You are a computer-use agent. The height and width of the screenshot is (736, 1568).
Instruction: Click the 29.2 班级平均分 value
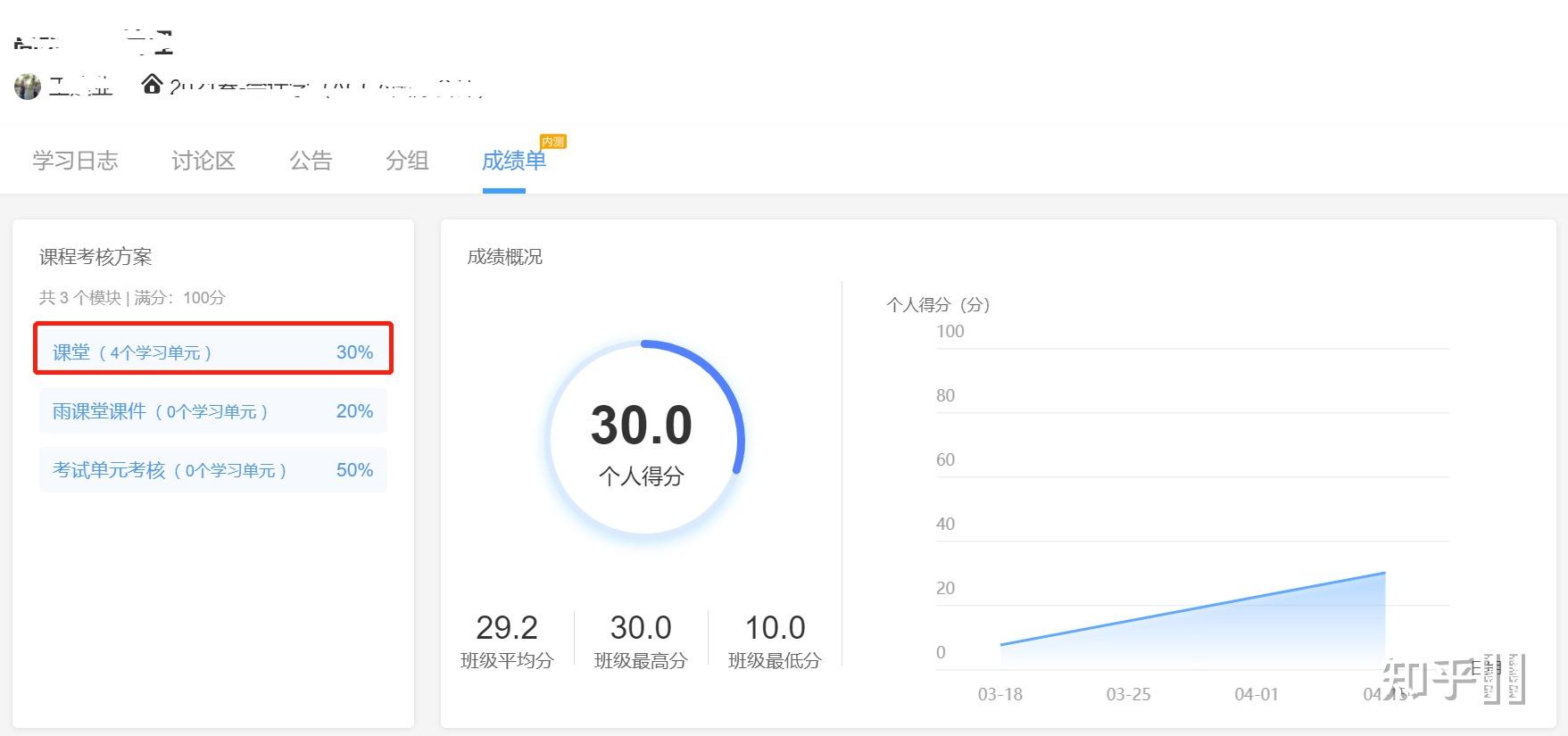coord(507,627)
